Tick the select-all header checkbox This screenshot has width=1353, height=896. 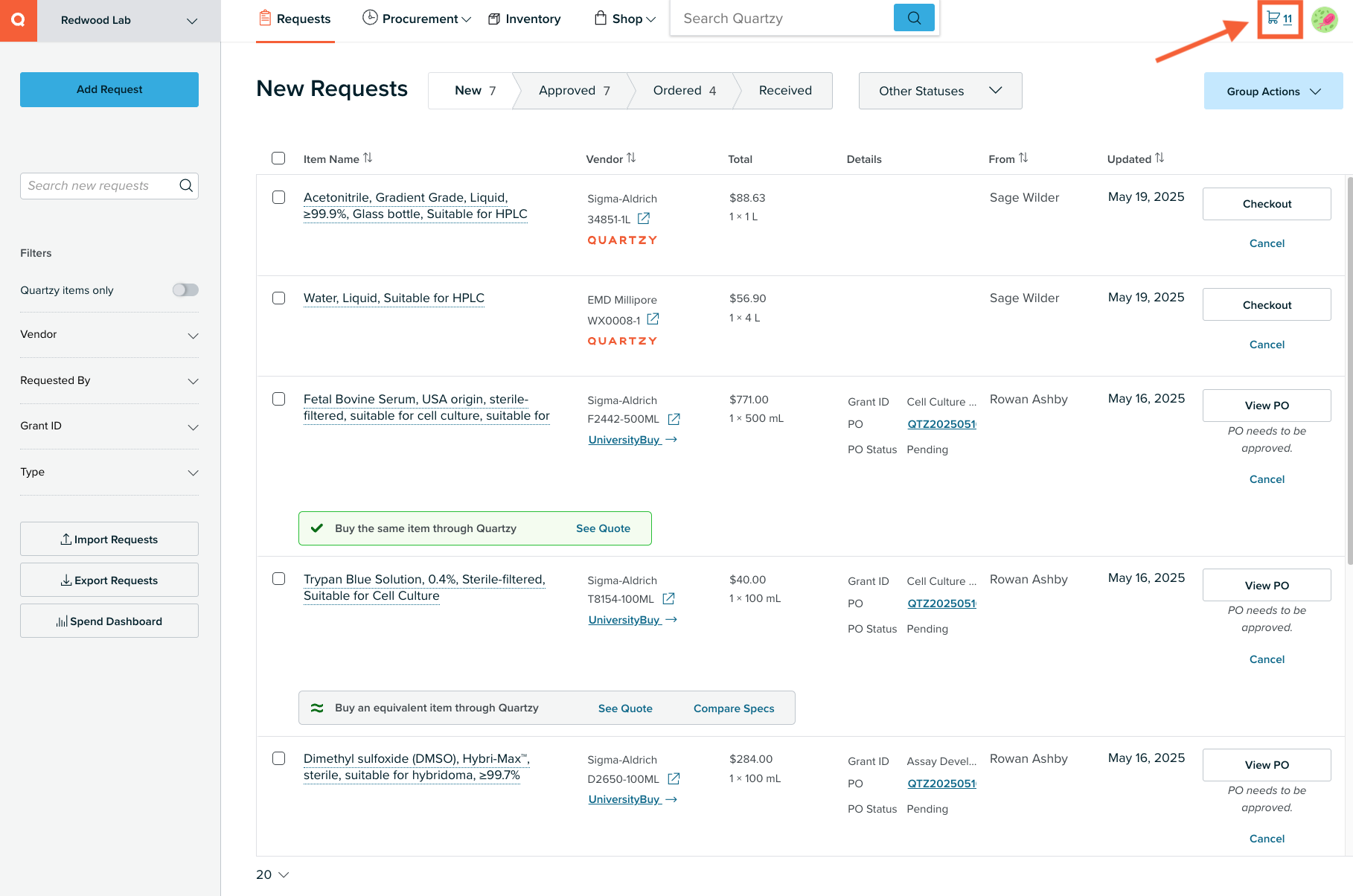(x=278, y=158)
